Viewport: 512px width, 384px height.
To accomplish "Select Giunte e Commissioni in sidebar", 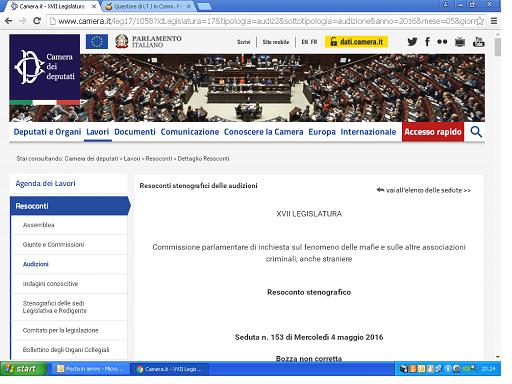I will click(53, 245).
